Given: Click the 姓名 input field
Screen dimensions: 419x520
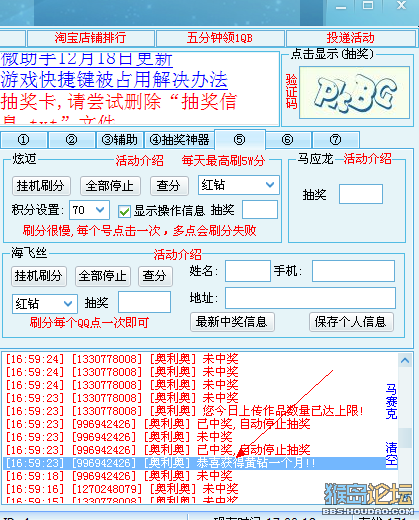Looking at the screenshot, I should click(x=248, y=271).
